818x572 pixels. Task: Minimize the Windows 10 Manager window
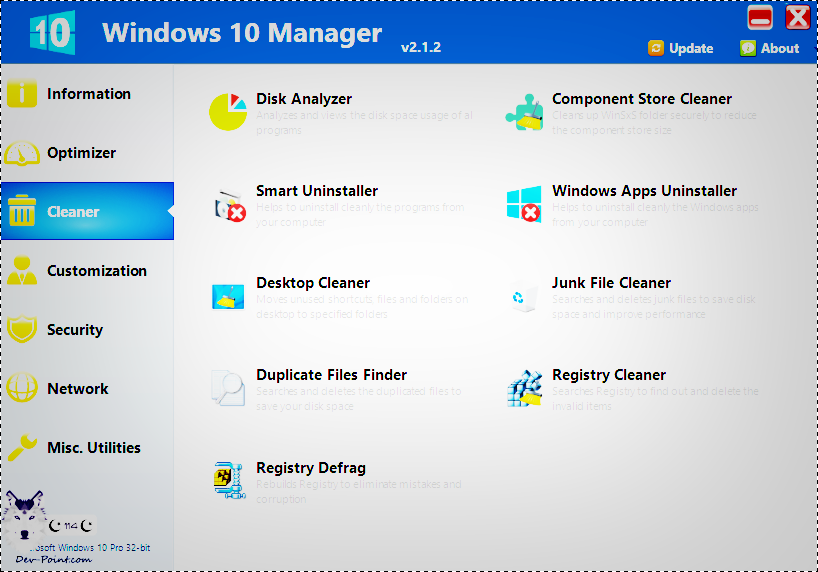(760, 17)
